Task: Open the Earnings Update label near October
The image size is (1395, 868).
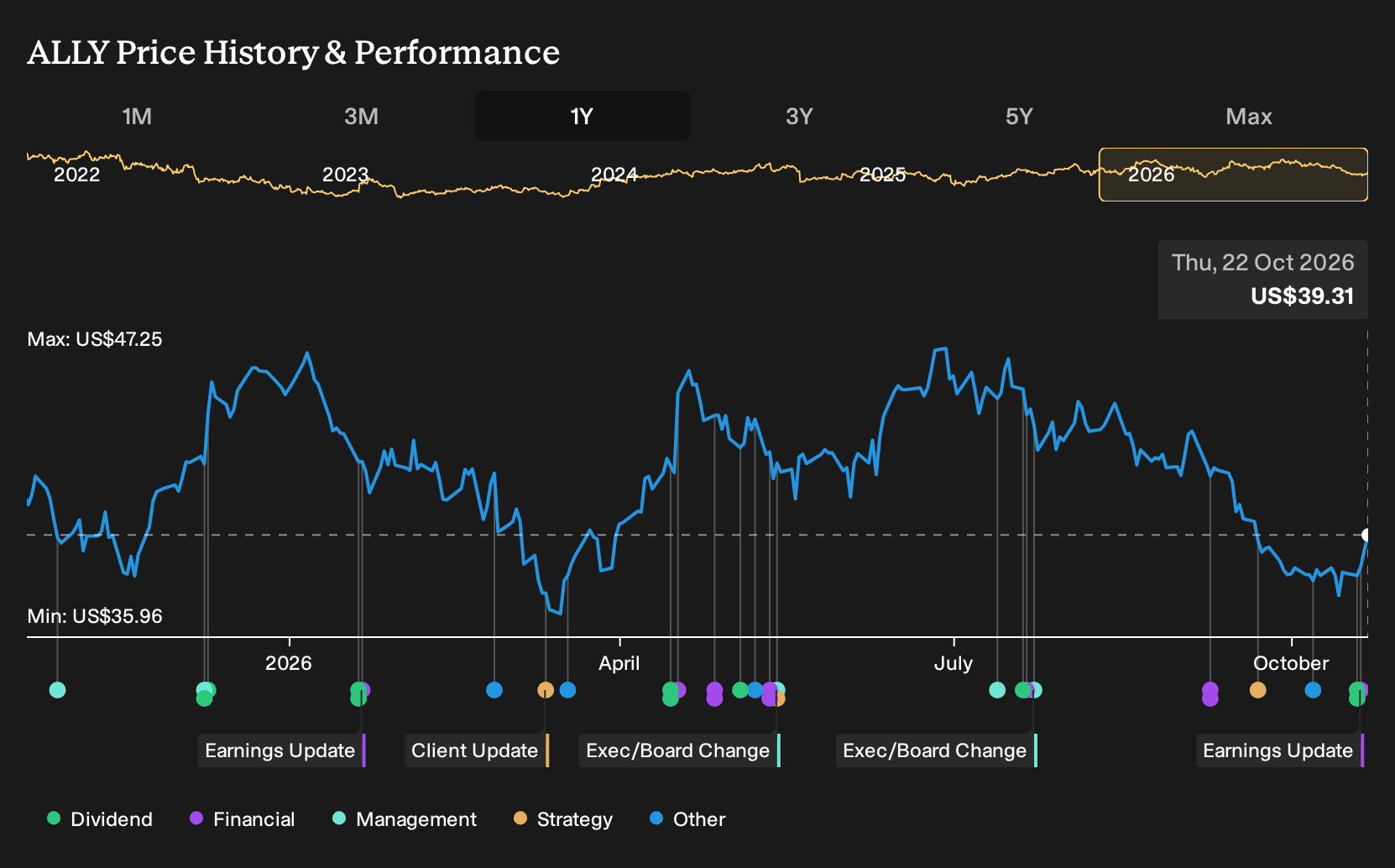Action: (x=1280, y=750)
